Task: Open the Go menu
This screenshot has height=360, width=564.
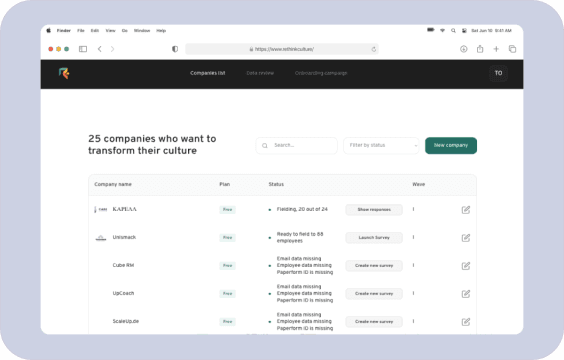Action: [x=125, y=31]
